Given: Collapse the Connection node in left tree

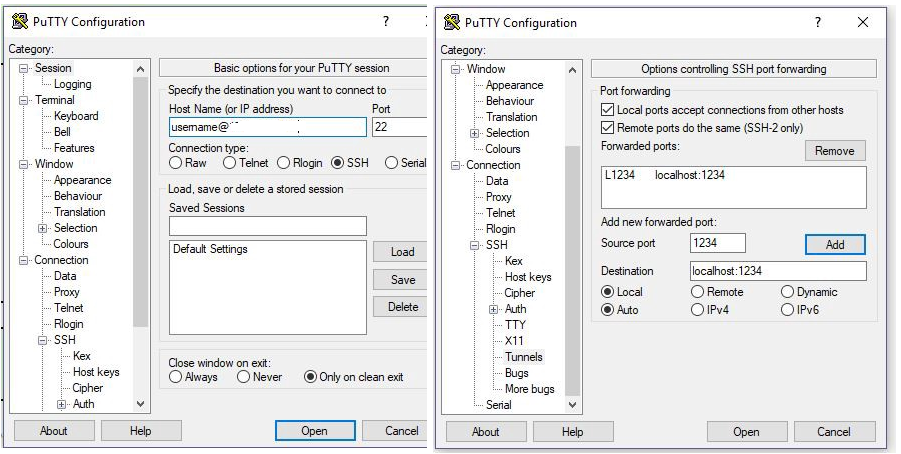Looking at the screenshot, I should click(x=24, y=260).
